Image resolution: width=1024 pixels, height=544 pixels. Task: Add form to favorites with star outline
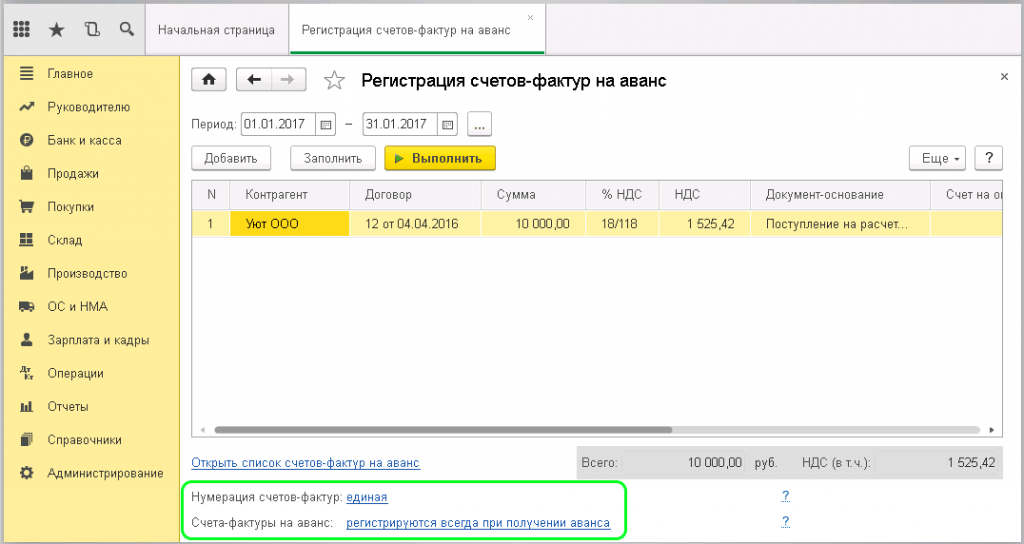tap(336, 81)
